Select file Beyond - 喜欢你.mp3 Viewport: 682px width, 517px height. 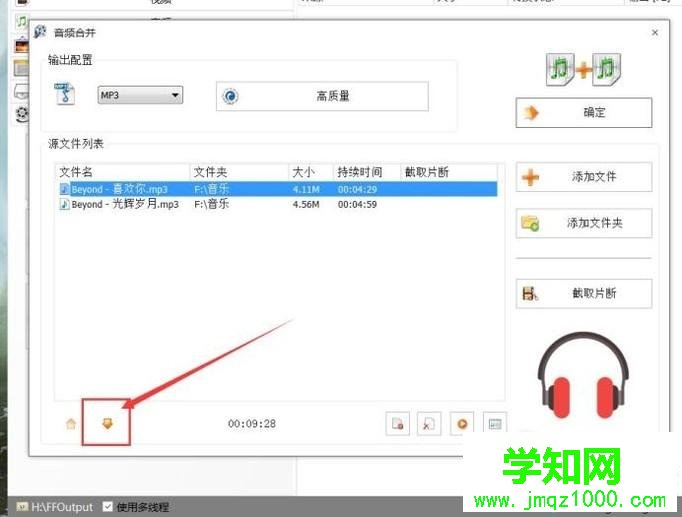120,190
